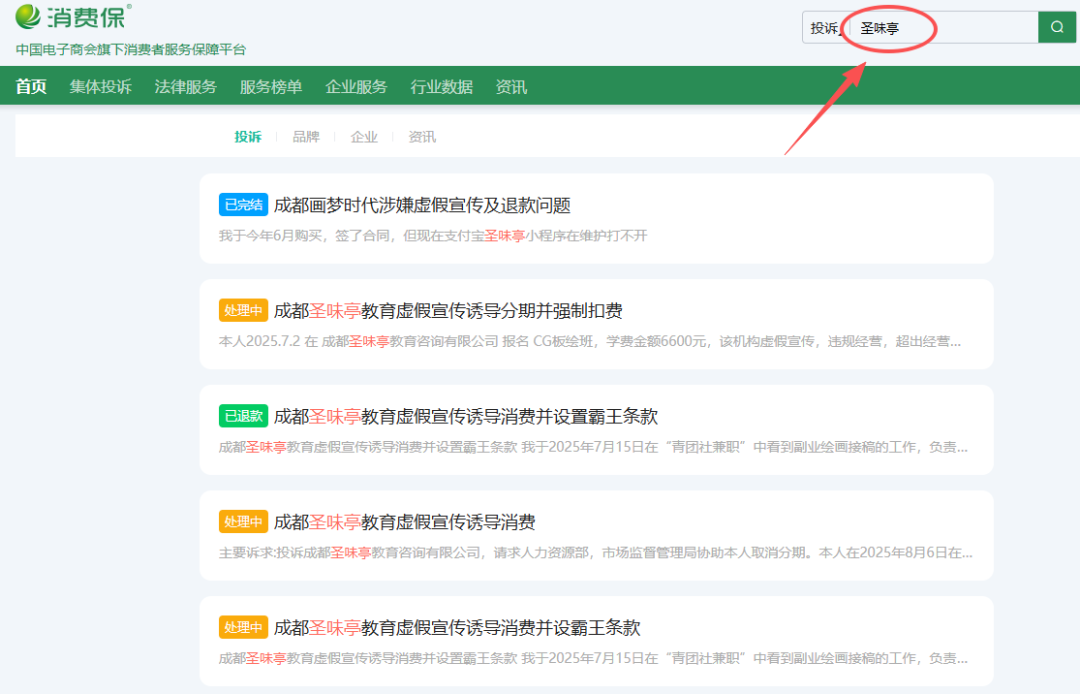Click summary under 成都圣味亭教育虚假宣传诱导消费并设霸王条款
The height and width of the screenshot is (694, 1080).
coord(593,659)
